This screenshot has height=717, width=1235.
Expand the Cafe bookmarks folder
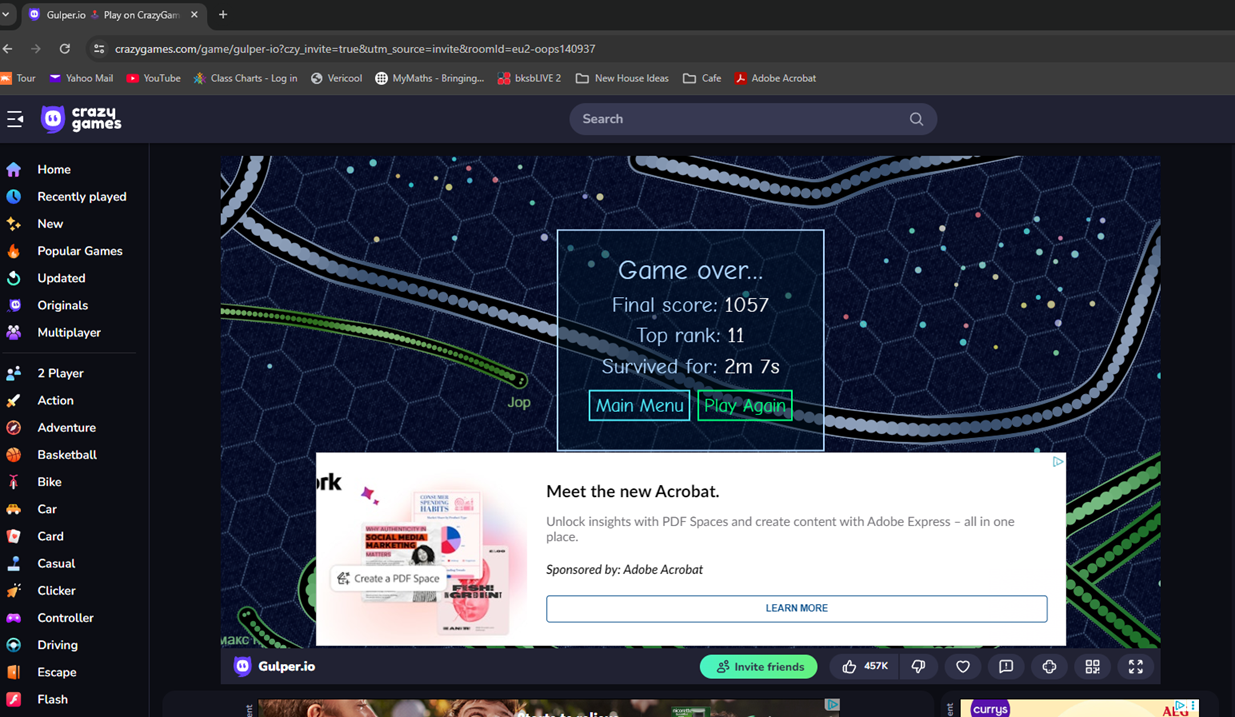tap(701, 78)
